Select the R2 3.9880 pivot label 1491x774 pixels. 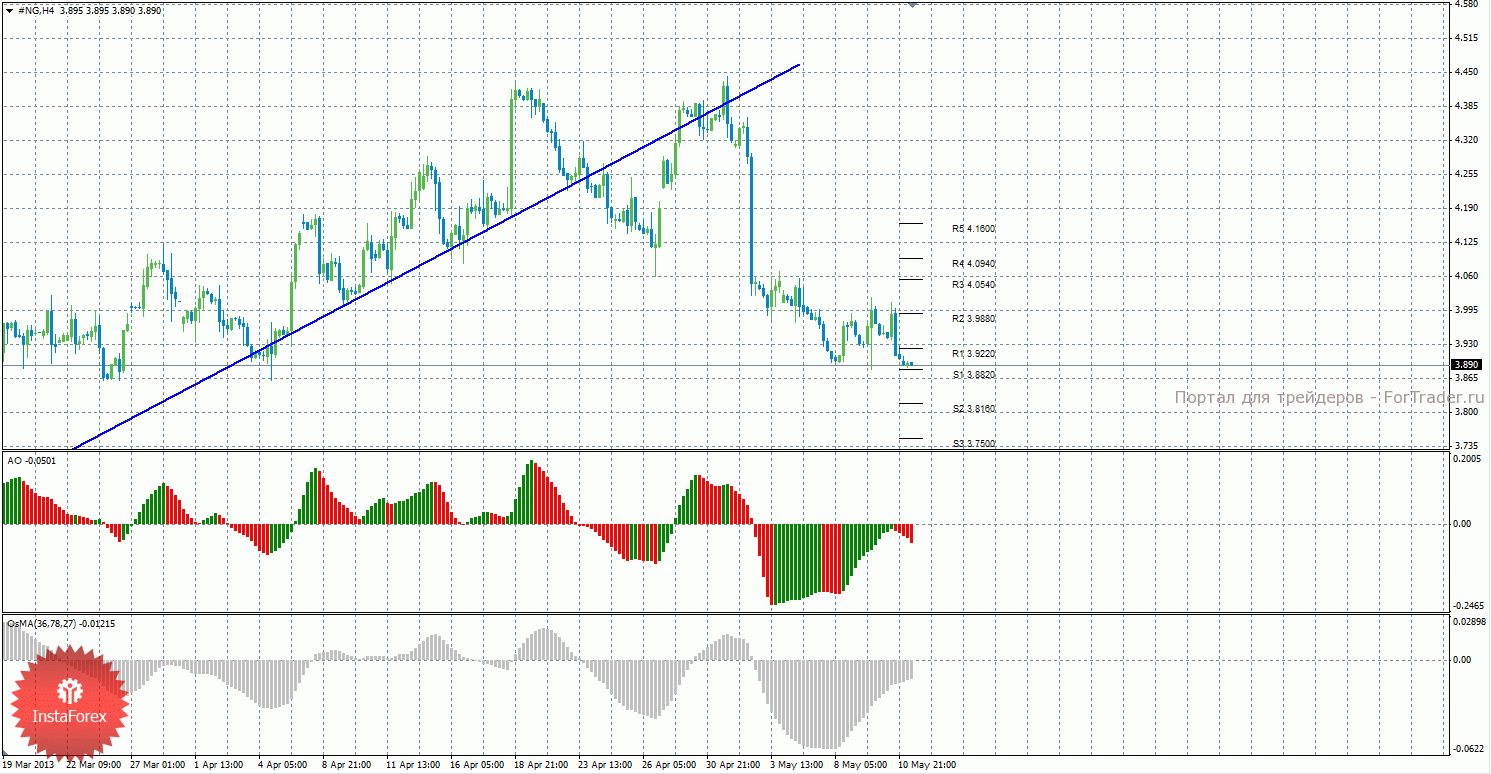click(973, 319)
